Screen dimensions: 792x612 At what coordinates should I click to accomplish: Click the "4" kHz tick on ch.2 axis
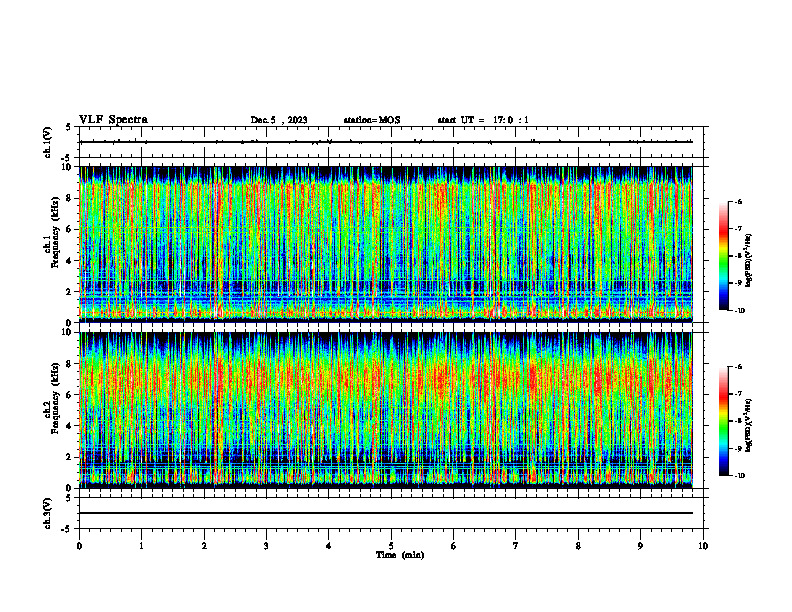[69, 426]
